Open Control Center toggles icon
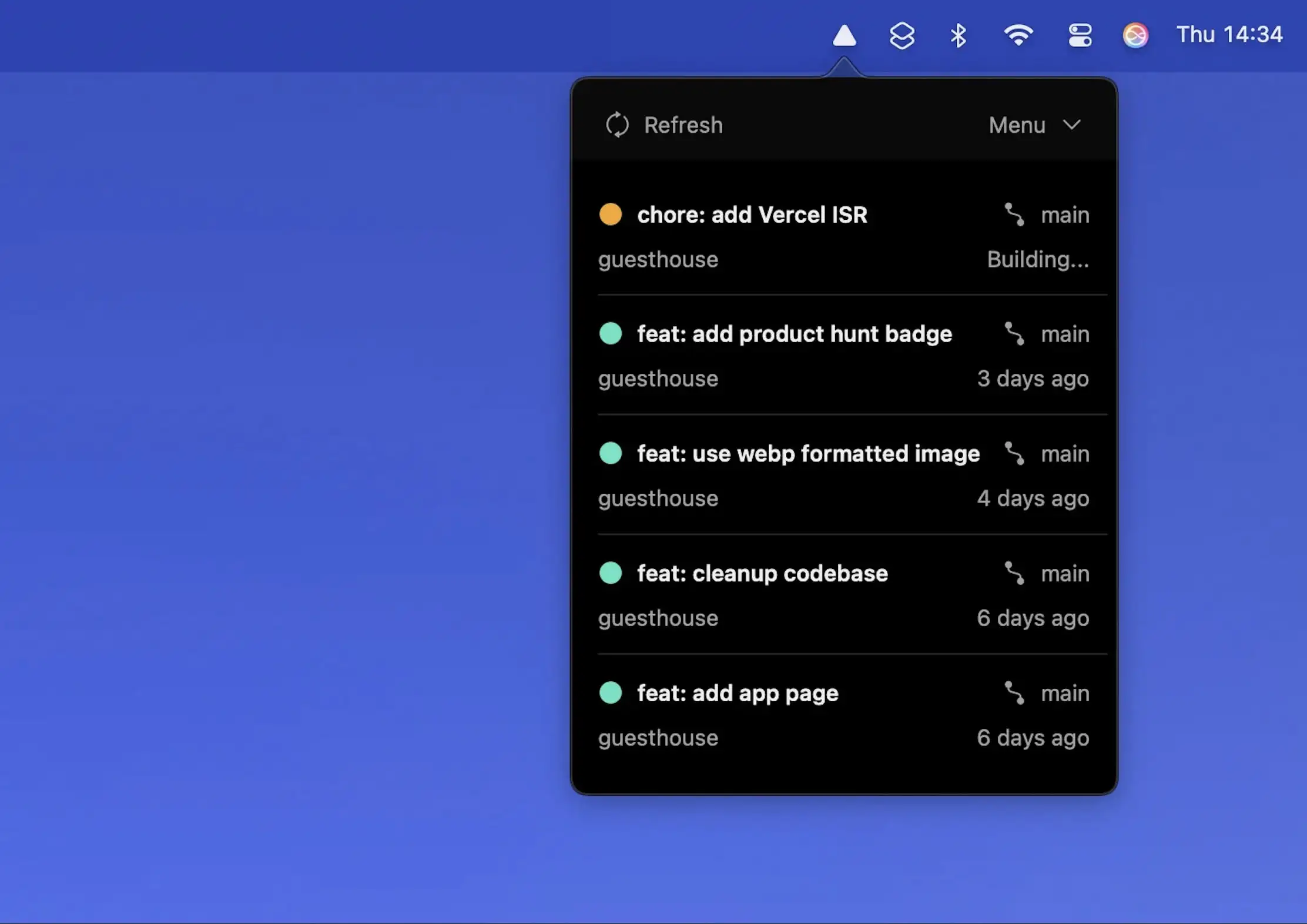 (x=1080, y=35)
